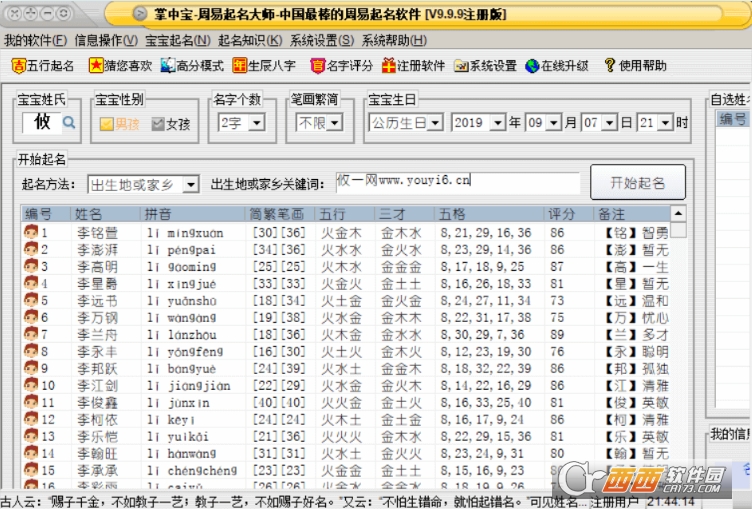Expand the 名字个数 dropdown
The image size is (752, 509).
255,123
